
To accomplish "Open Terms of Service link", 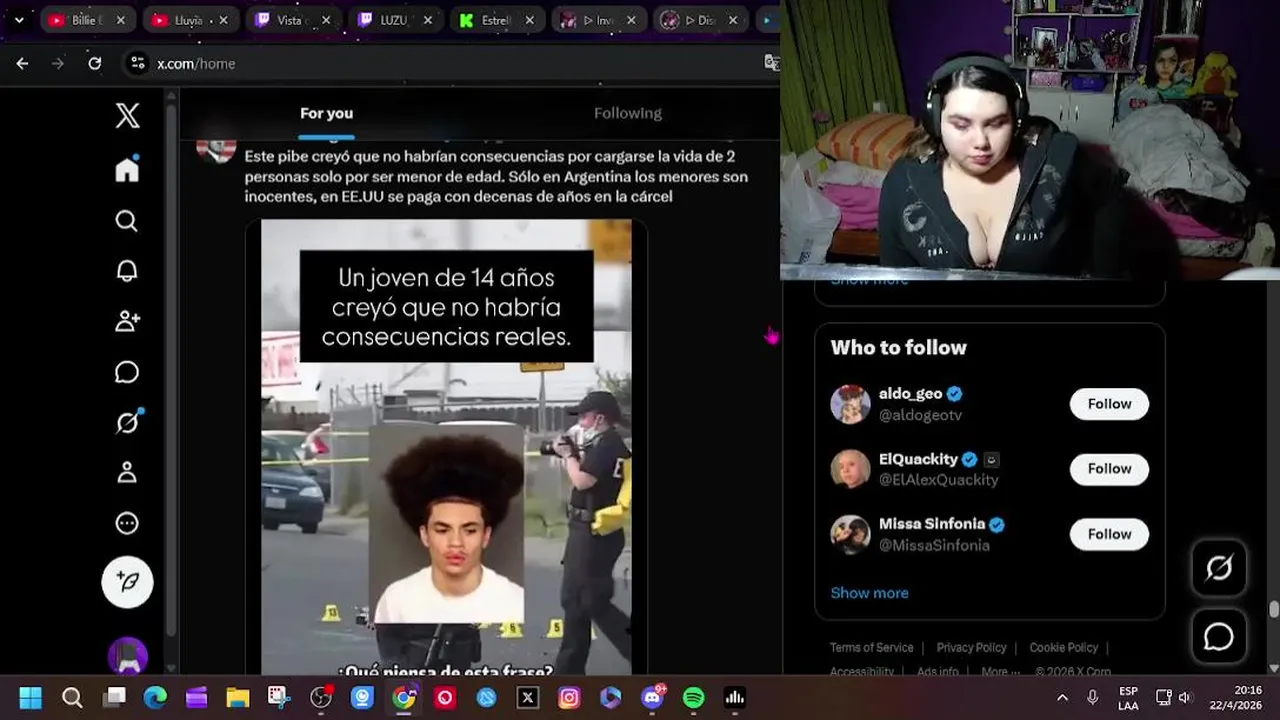I will coord(871,647).
